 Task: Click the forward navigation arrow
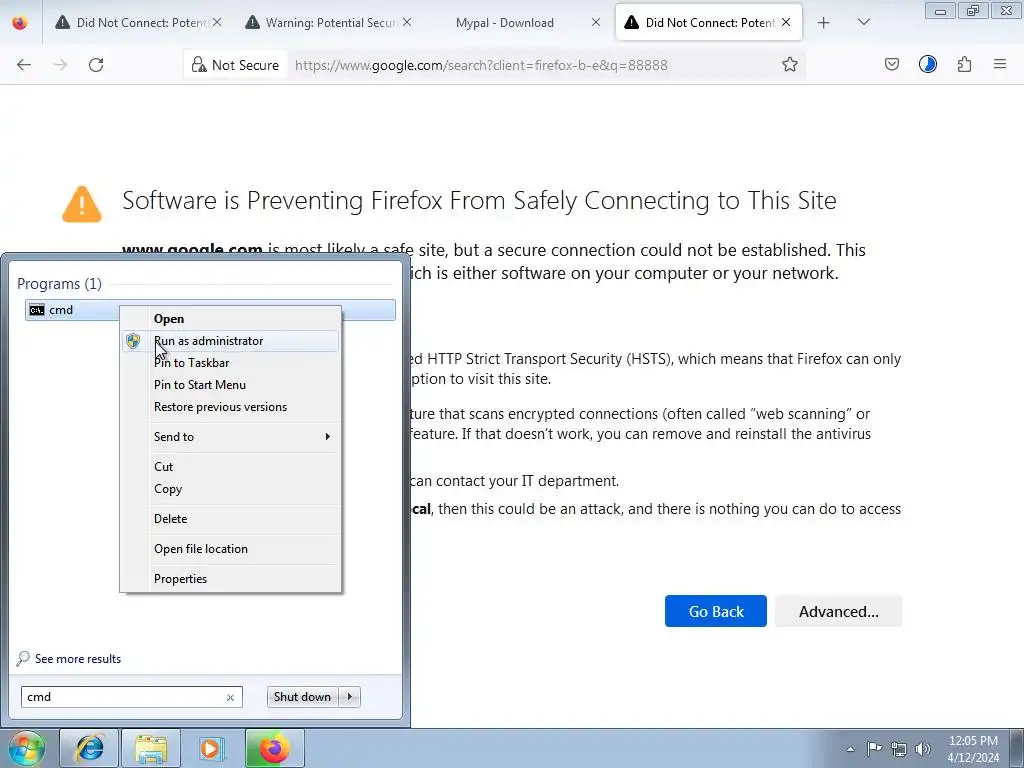[60, 65]
